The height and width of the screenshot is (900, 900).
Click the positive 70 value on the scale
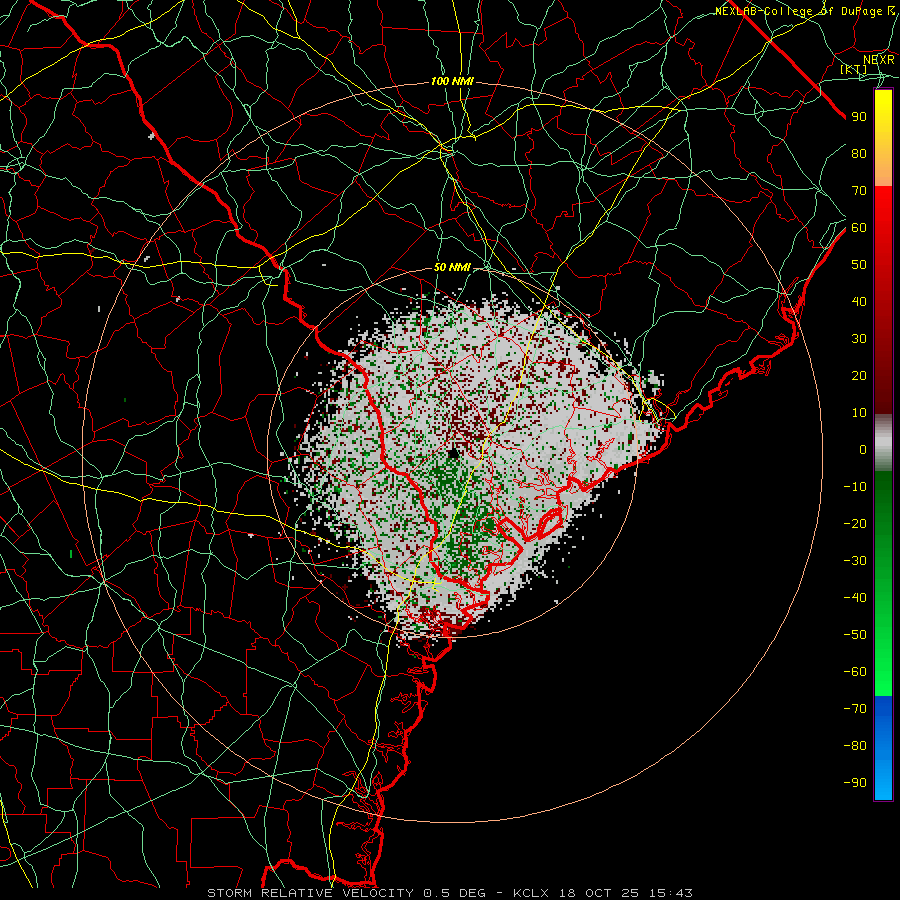click(x=859, y=191)
